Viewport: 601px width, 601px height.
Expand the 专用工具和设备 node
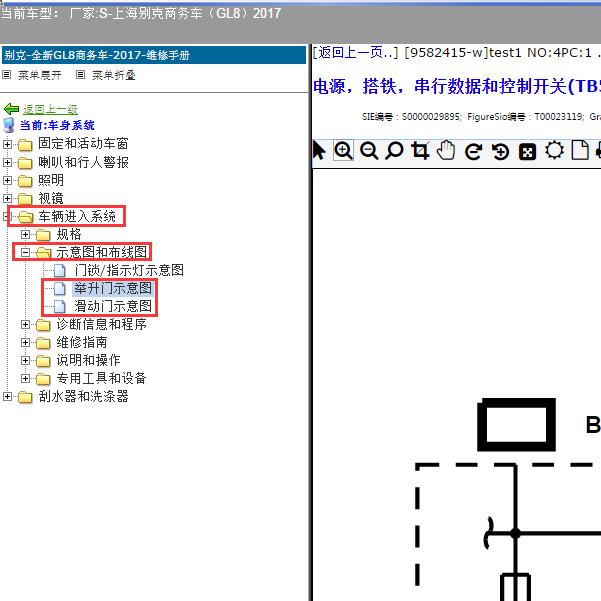pos(25,379)
